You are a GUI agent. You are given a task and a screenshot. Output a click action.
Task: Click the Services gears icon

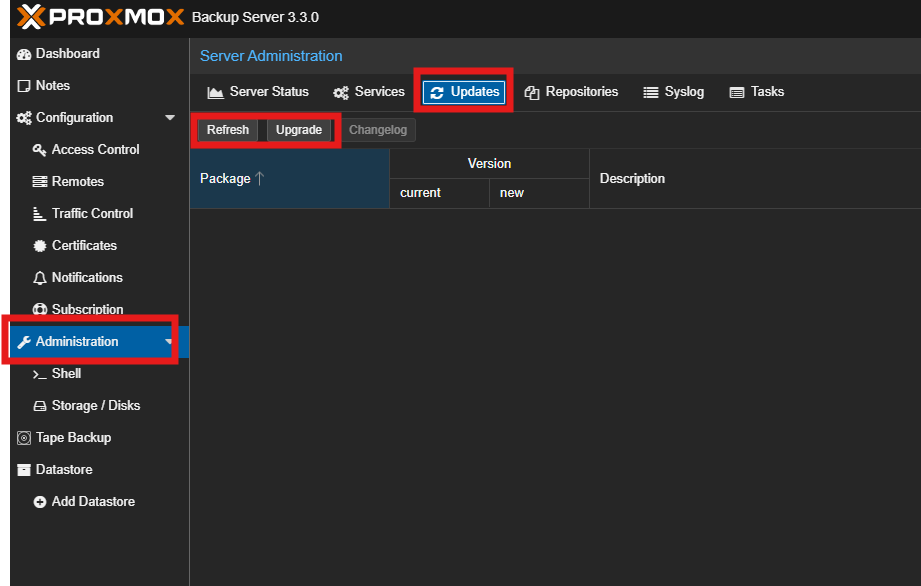click(x=341, y=92)
